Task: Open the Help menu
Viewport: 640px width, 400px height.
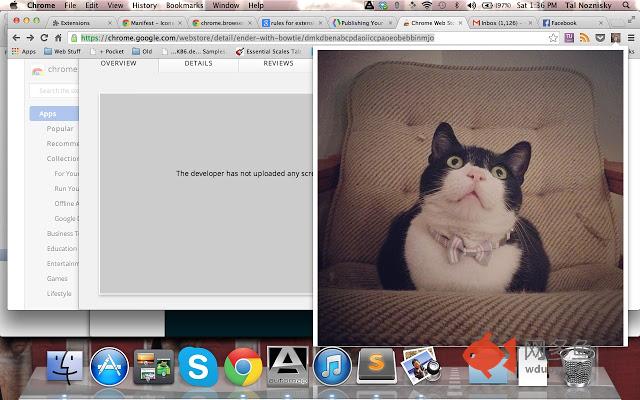Action: coord(256,5)
